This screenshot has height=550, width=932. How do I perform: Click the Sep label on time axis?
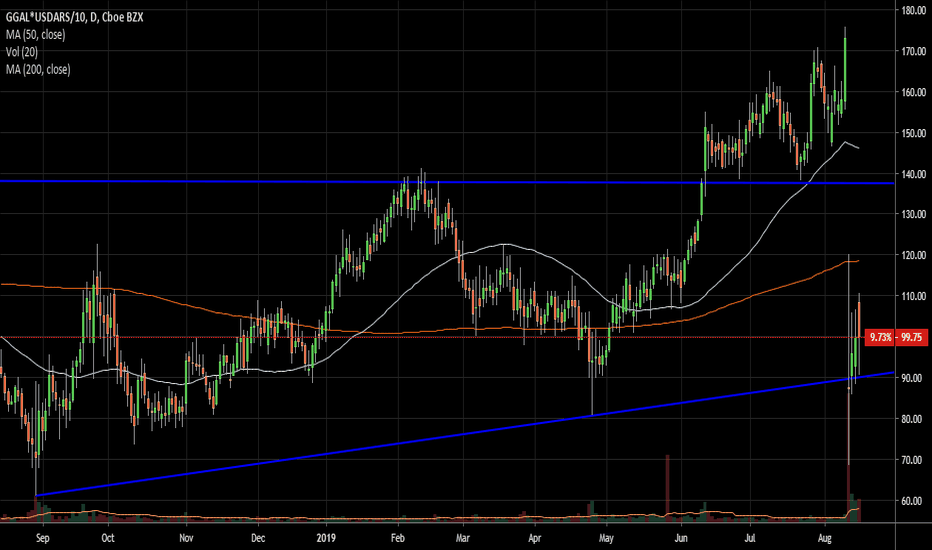pyautogui.click(x=42, y=538)
